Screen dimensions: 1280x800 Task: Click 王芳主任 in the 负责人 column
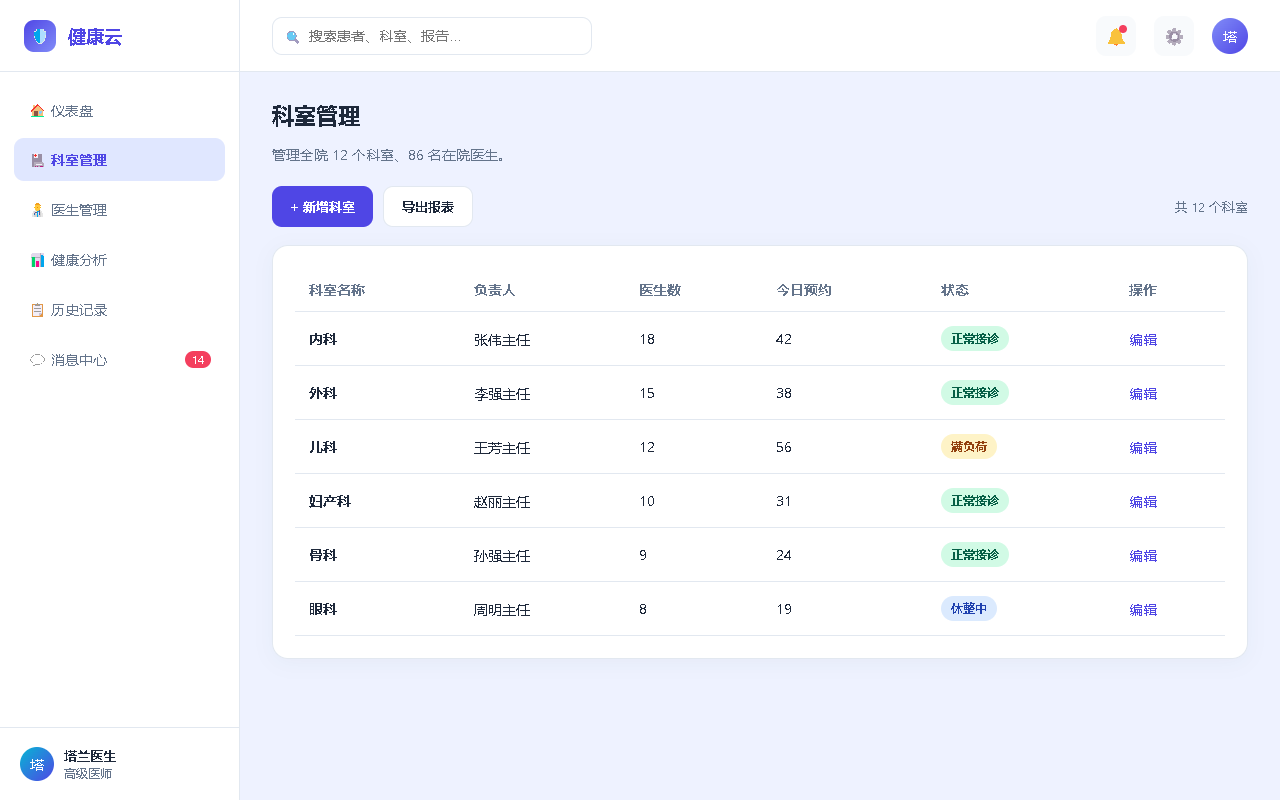click(x=502, y=448)
